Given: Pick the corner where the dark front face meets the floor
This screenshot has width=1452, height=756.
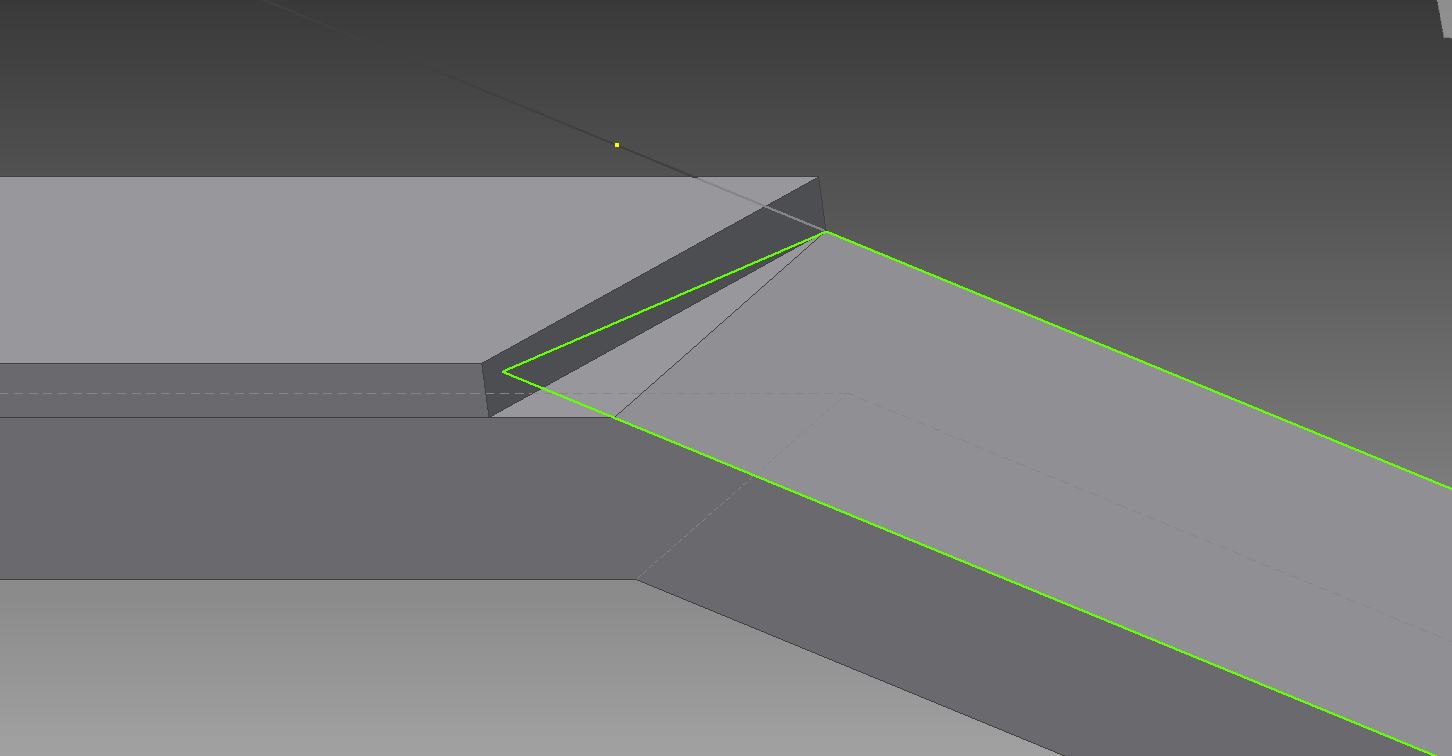Looking at the screenshot, I should point(636,579).
